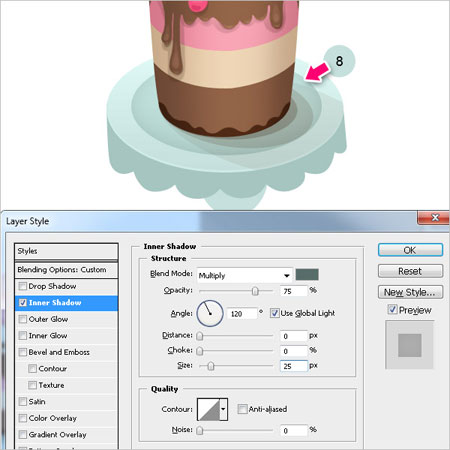450x450 pixels.
Task: Close the Layer Style dialog
Action: pos(434,218)
